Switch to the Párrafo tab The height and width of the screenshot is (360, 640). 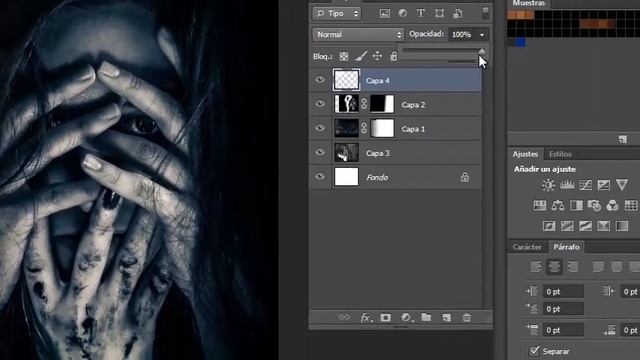click(x=566, y=247)
